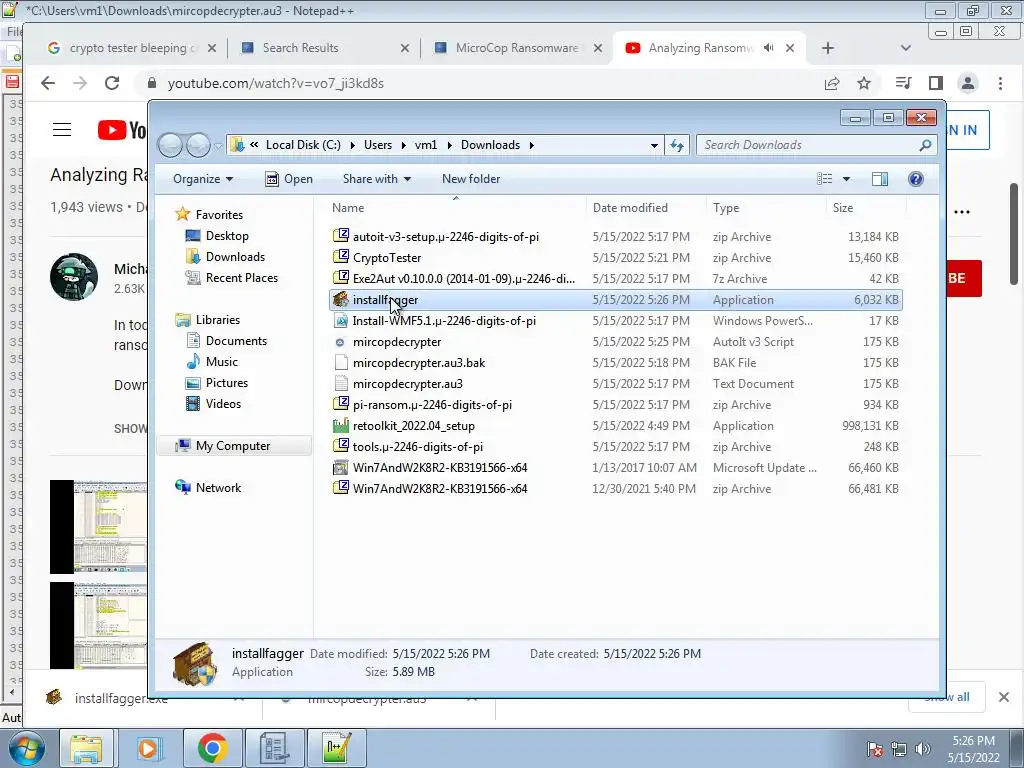Screen dimensions: 1024x768
Task: Expand Downloads breadcrumb arrow
Action: (x=532, y=145)
